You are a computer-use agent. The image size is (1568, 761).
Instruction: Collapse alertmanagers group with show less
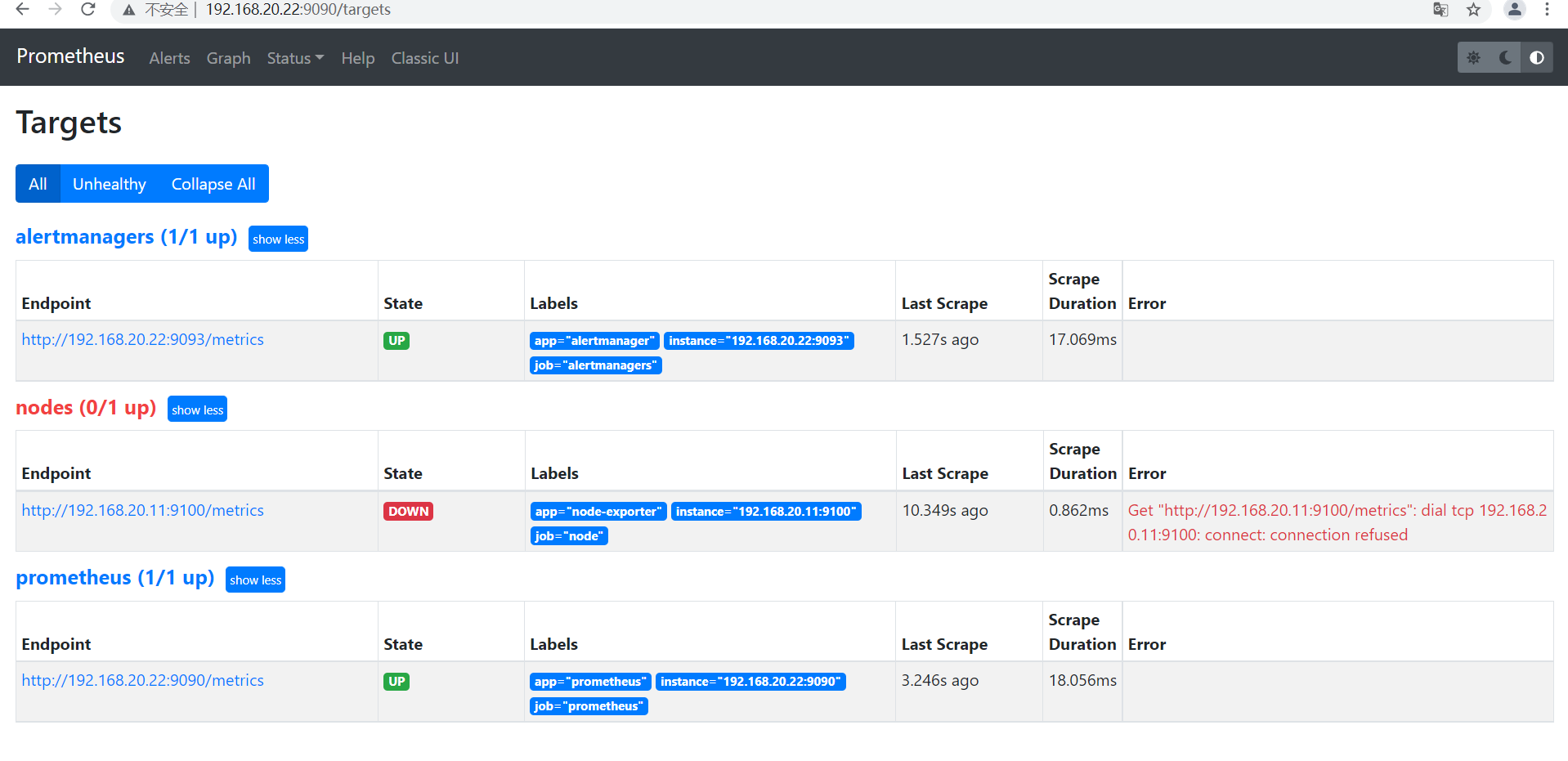pos(278,239)
